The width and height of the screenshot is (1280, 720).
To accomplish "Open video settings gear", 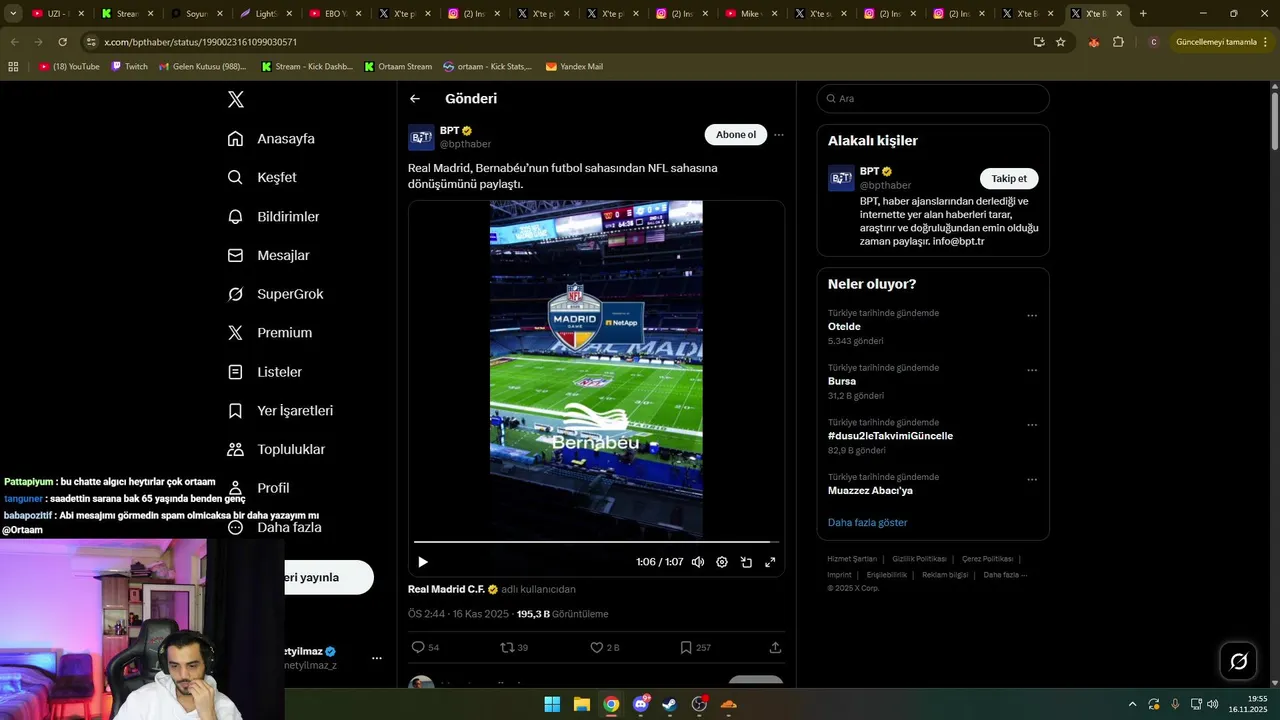I will 722,562.
